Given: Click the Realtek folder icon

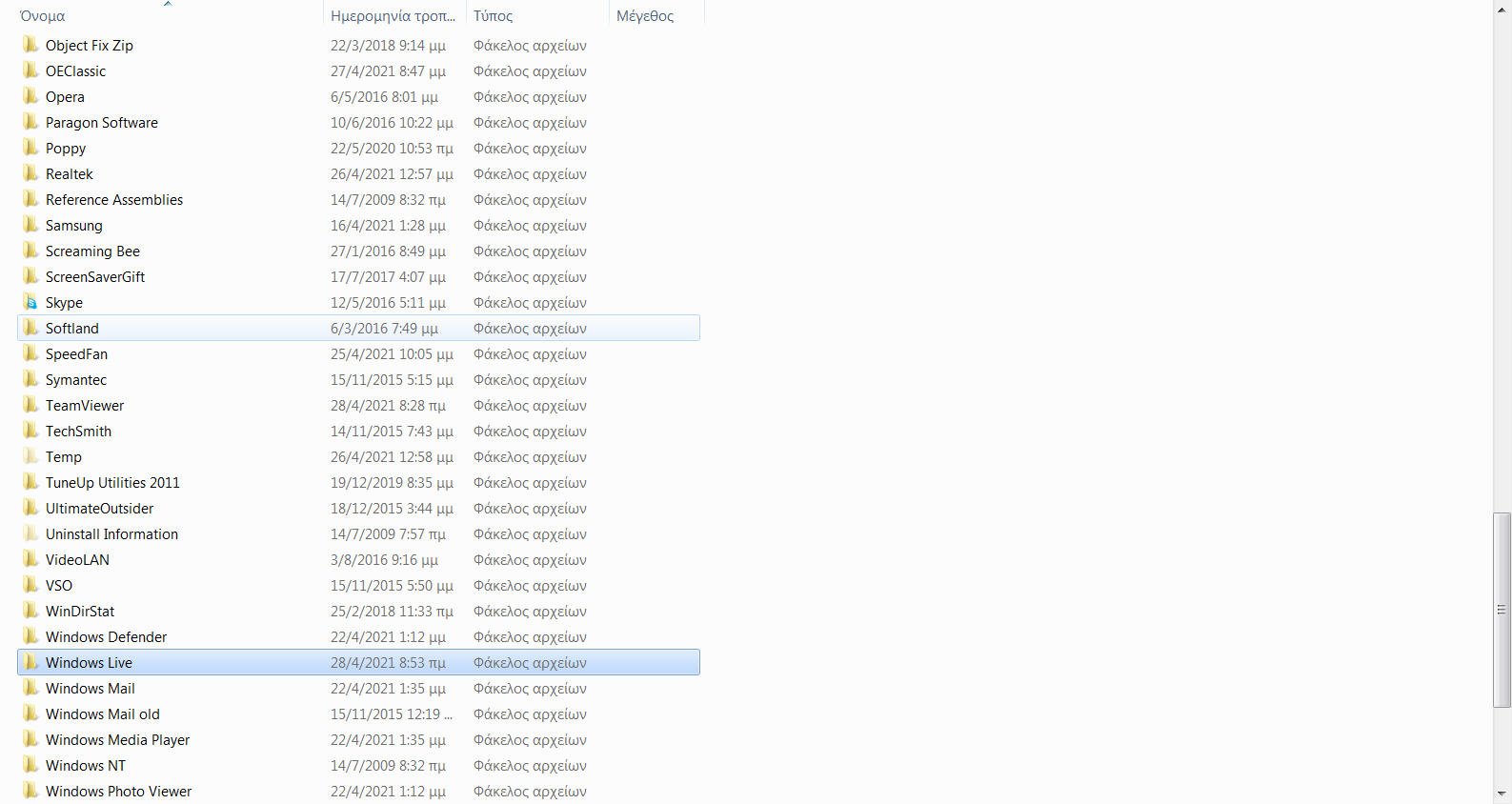Looking at the screenshot, I should [31, 173].
